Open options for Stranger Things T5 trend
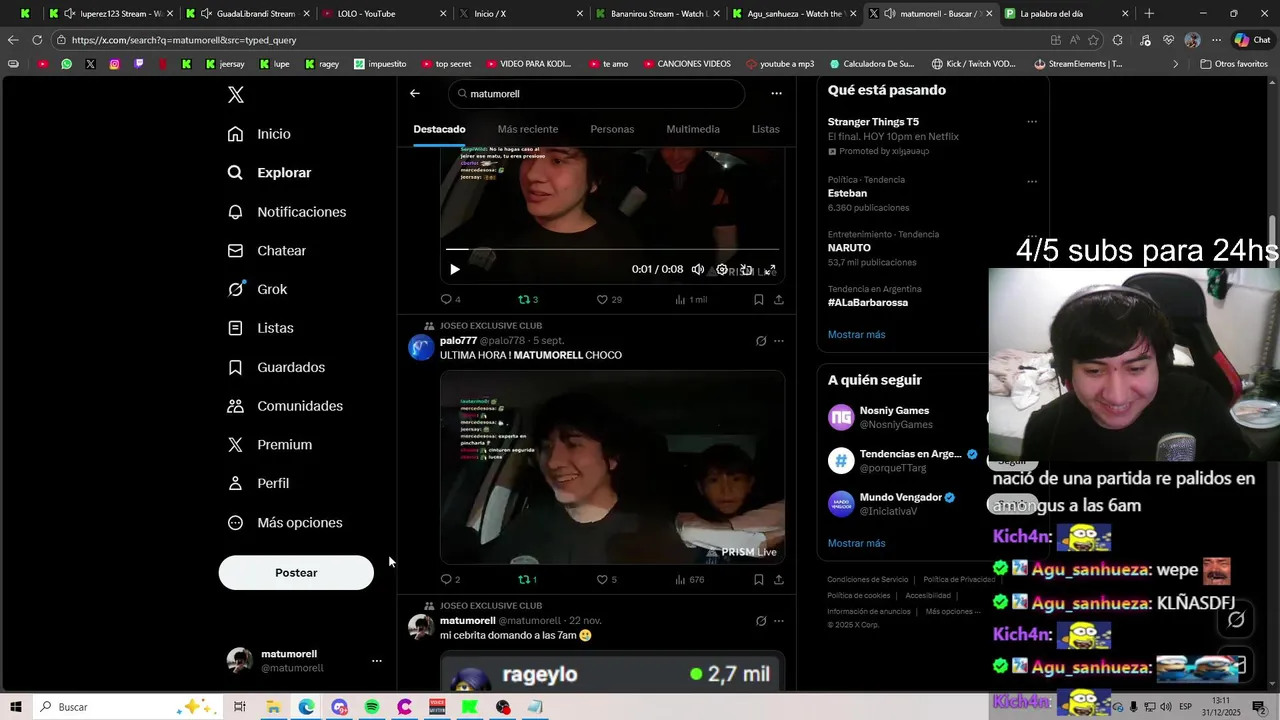 tap(1032, 122)
